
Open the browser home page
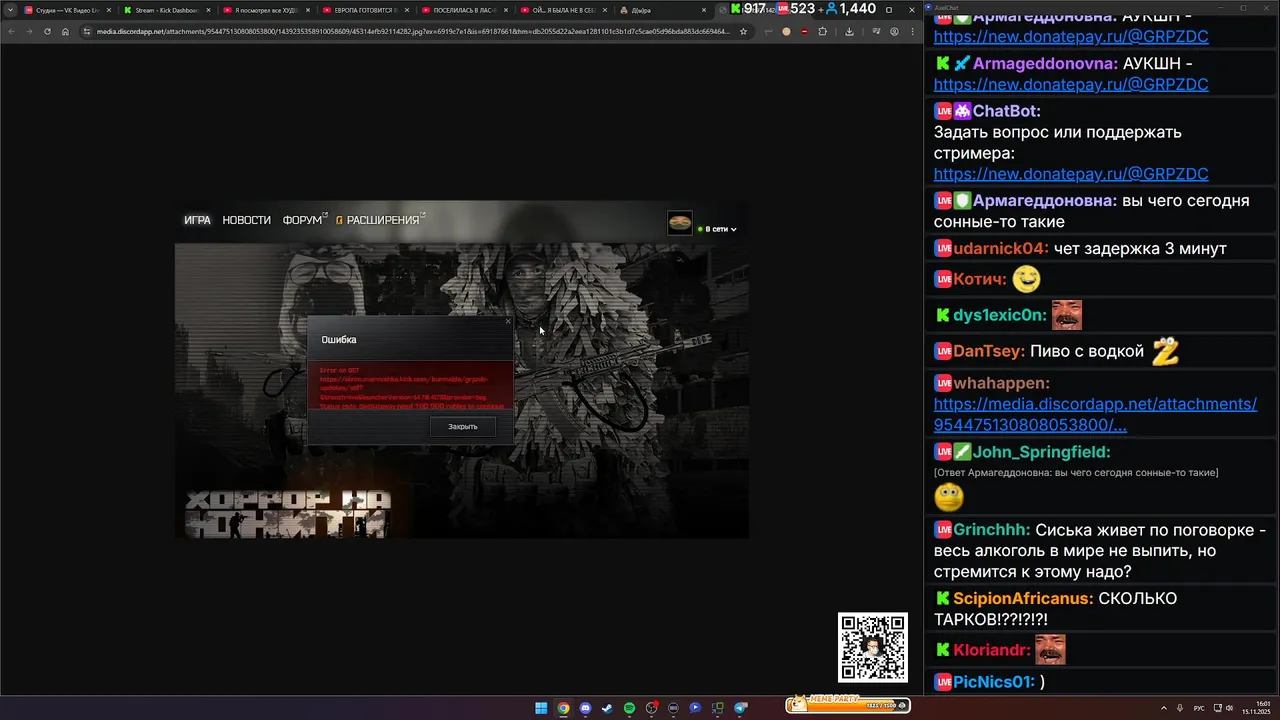(x=65, y=31)
